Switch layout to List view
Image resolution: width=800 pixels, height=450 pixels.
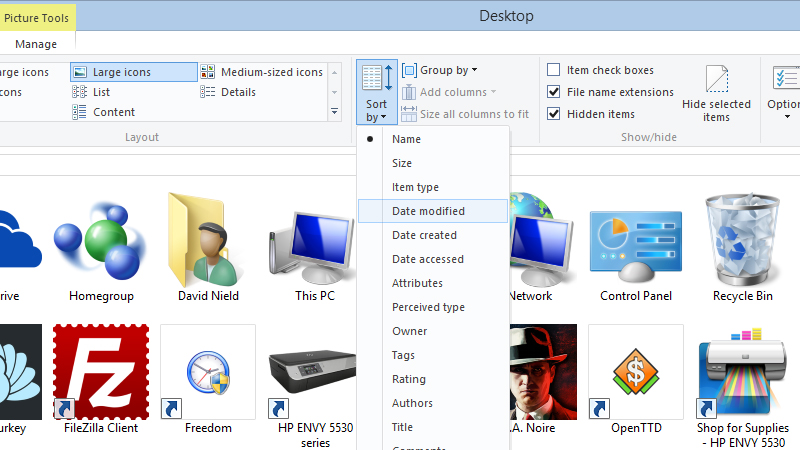(91, 92)
